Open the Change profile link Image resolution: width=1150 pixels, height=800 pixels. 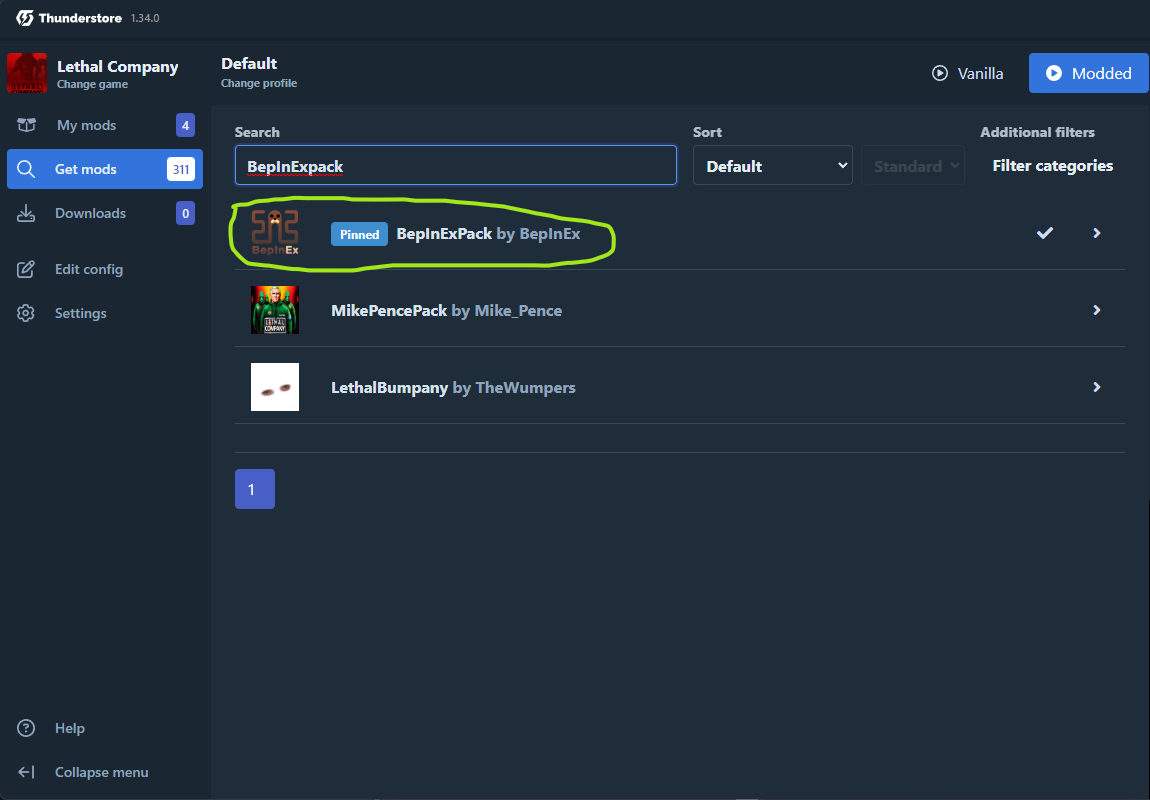(x=259, y=84)
